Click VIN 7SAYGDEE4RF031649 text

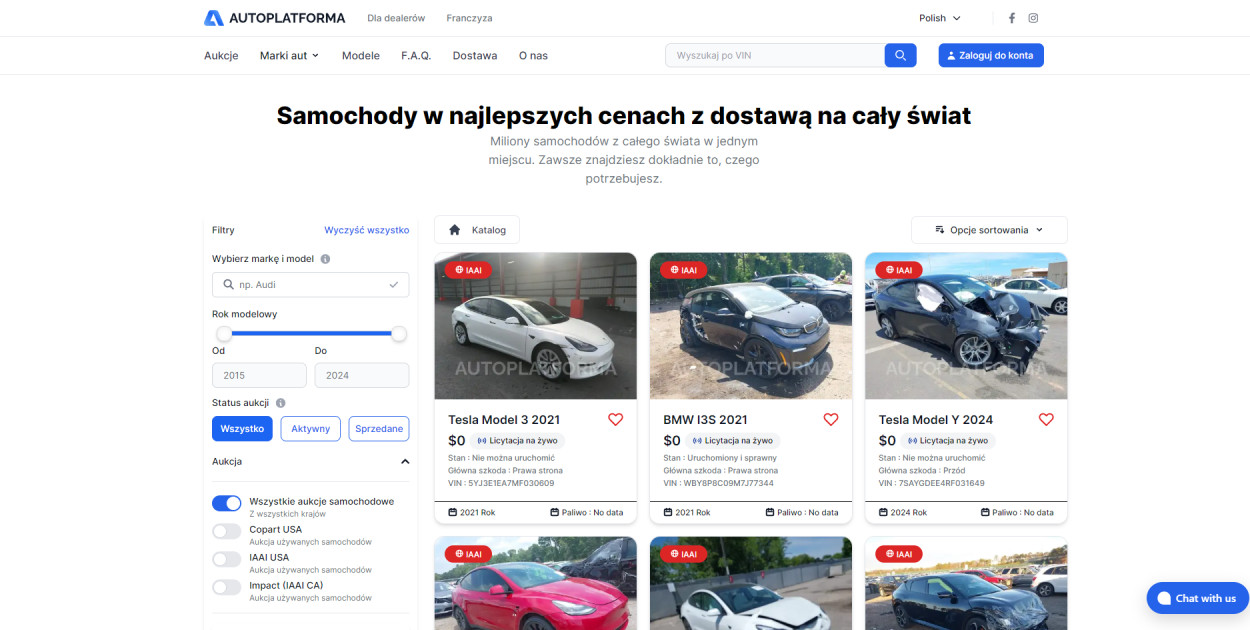tap(932, 483)
